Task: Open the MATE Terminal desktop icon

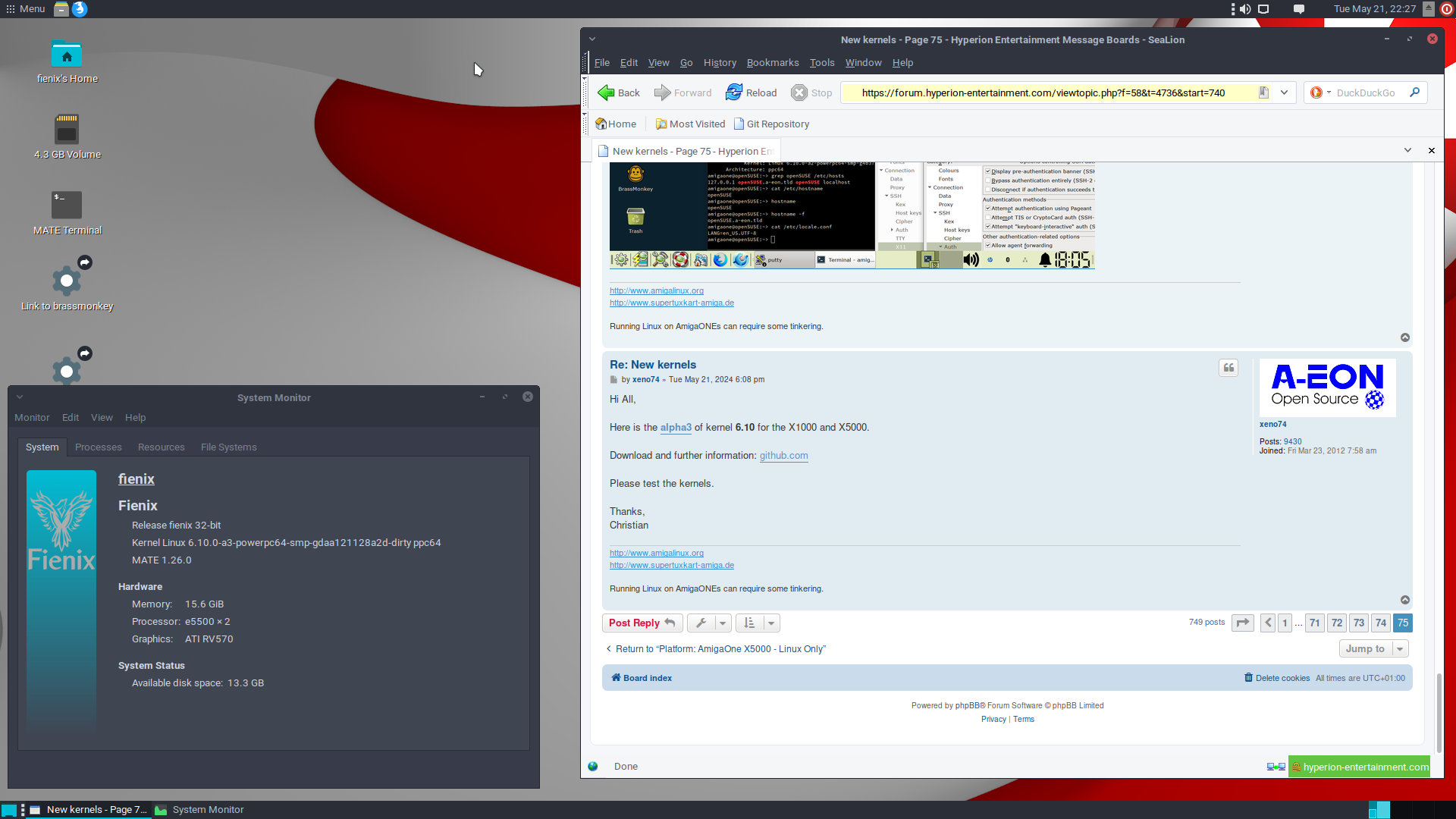Action: (x=67, y=205)
